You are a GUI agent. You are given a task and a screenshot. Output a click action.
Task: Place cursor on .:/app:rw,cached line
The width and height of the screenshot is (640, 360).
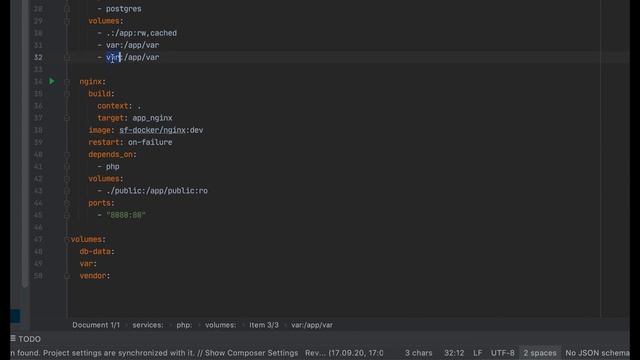(141, 33)
